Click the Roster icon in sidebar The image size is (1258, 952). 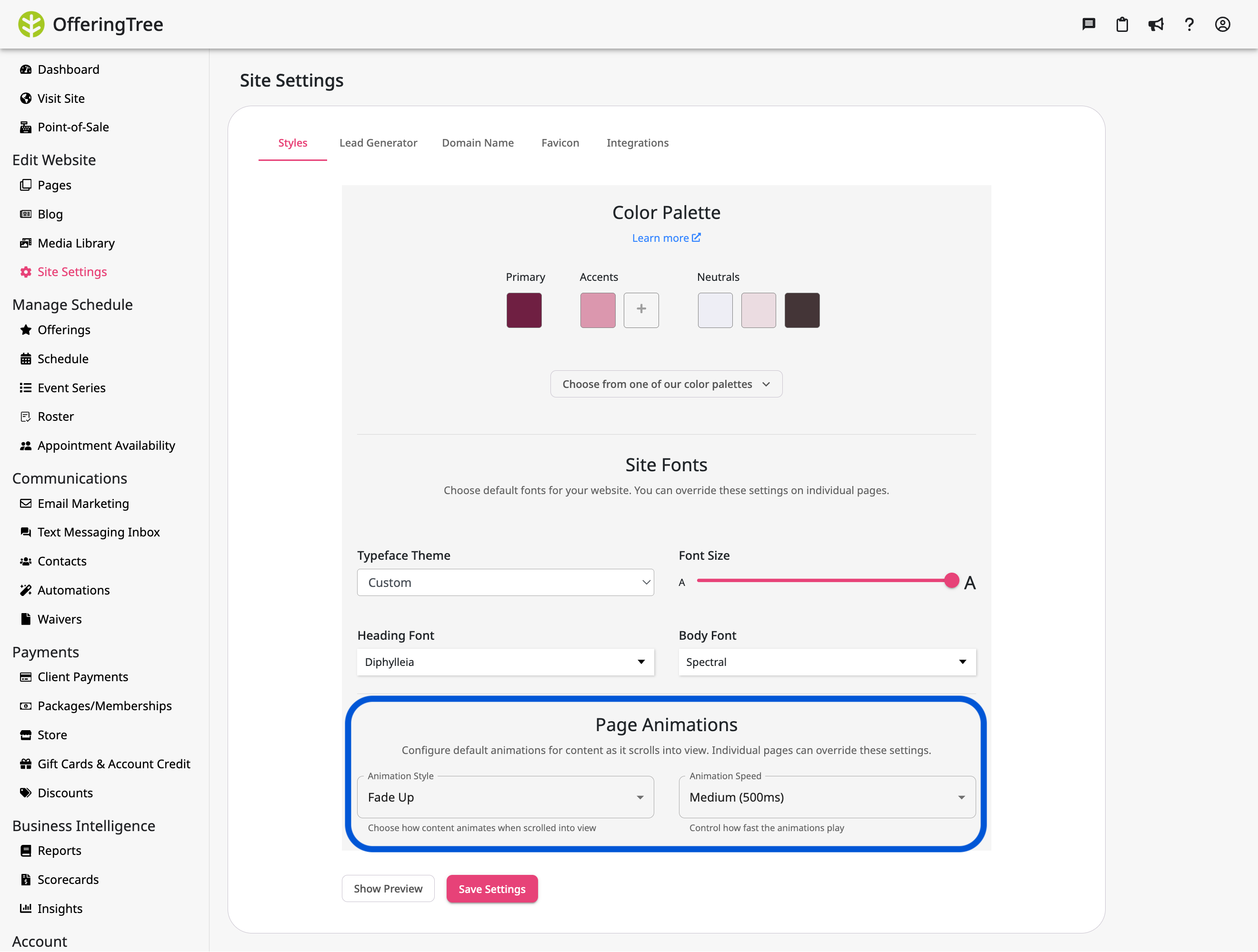26,416
